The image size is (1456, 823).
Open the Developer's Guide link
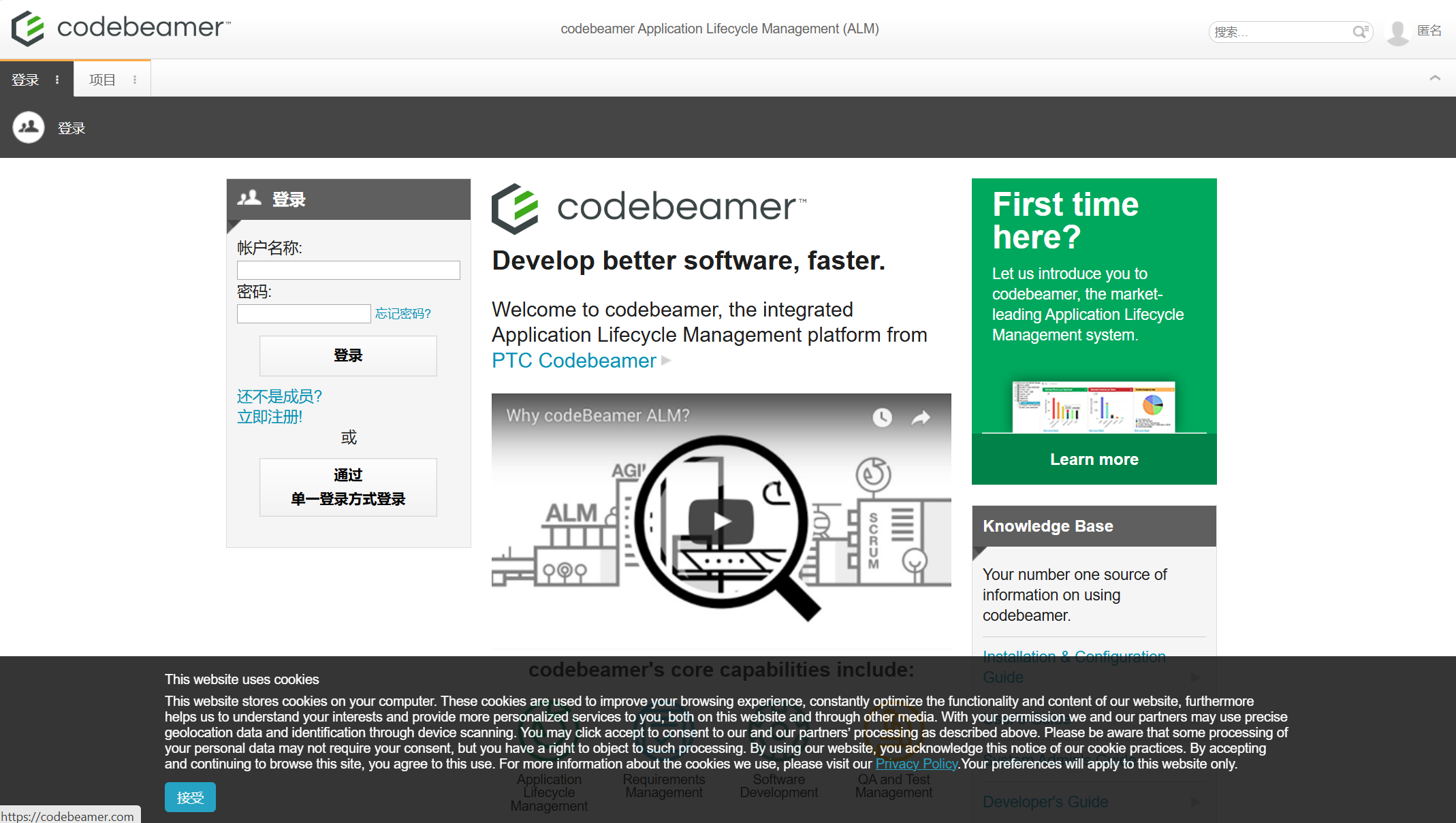tap(1045, 802)
